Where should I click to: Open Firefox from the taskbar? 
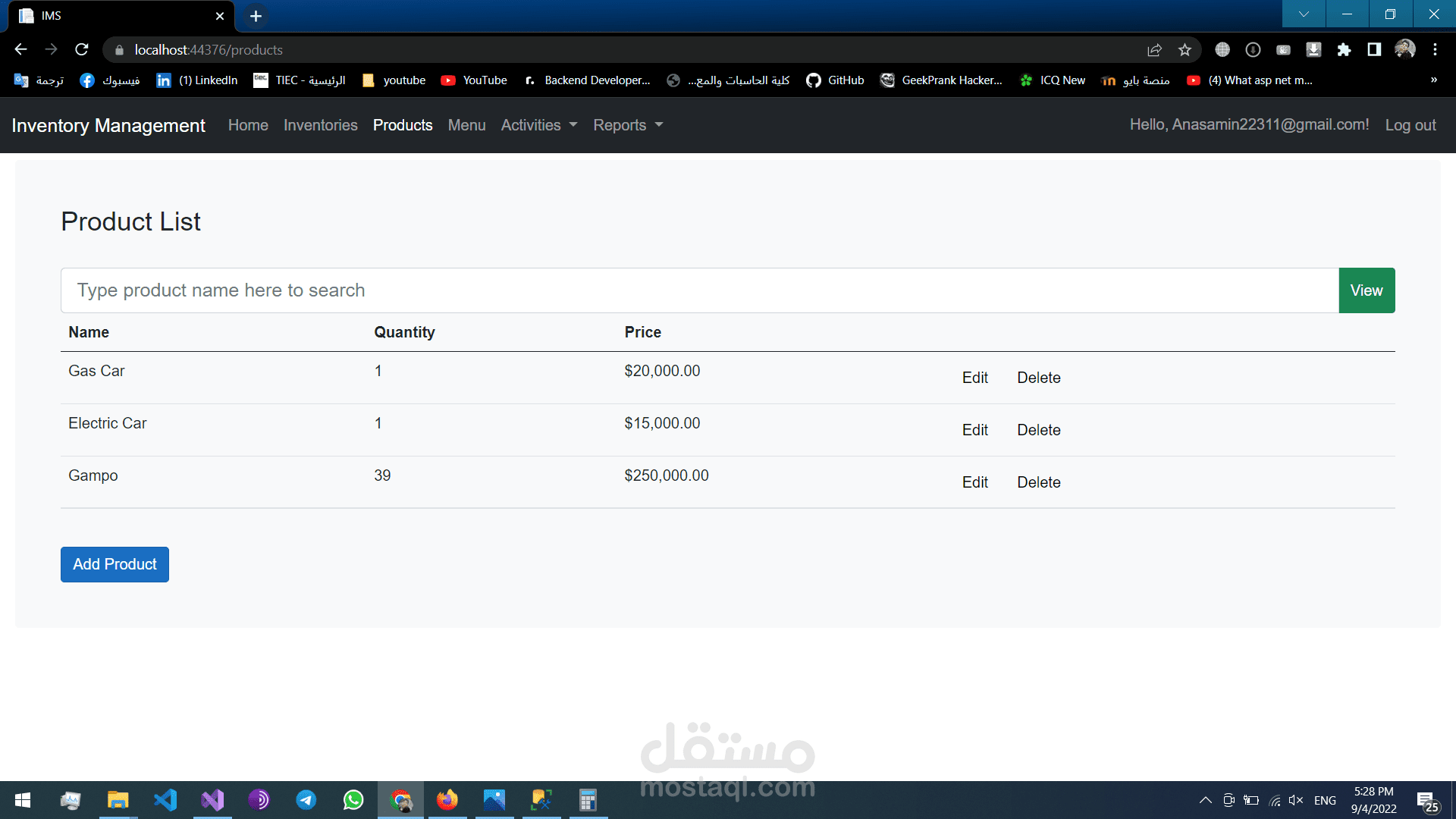pyautogui.click(x=447, y=800)
